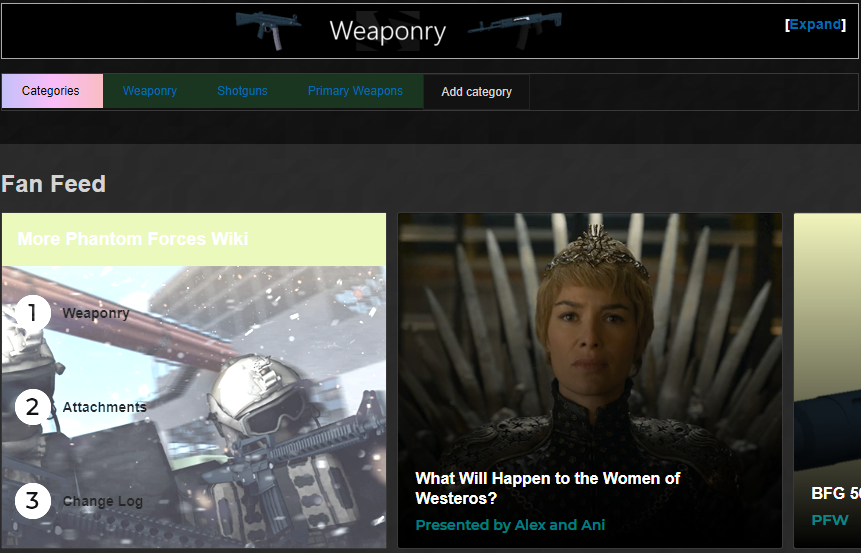Image resolution: width=861 pixels, height=553 pixels.
Task: Click the number 2 circle badge
Action: pyautogui.click(x=33, y=407)
